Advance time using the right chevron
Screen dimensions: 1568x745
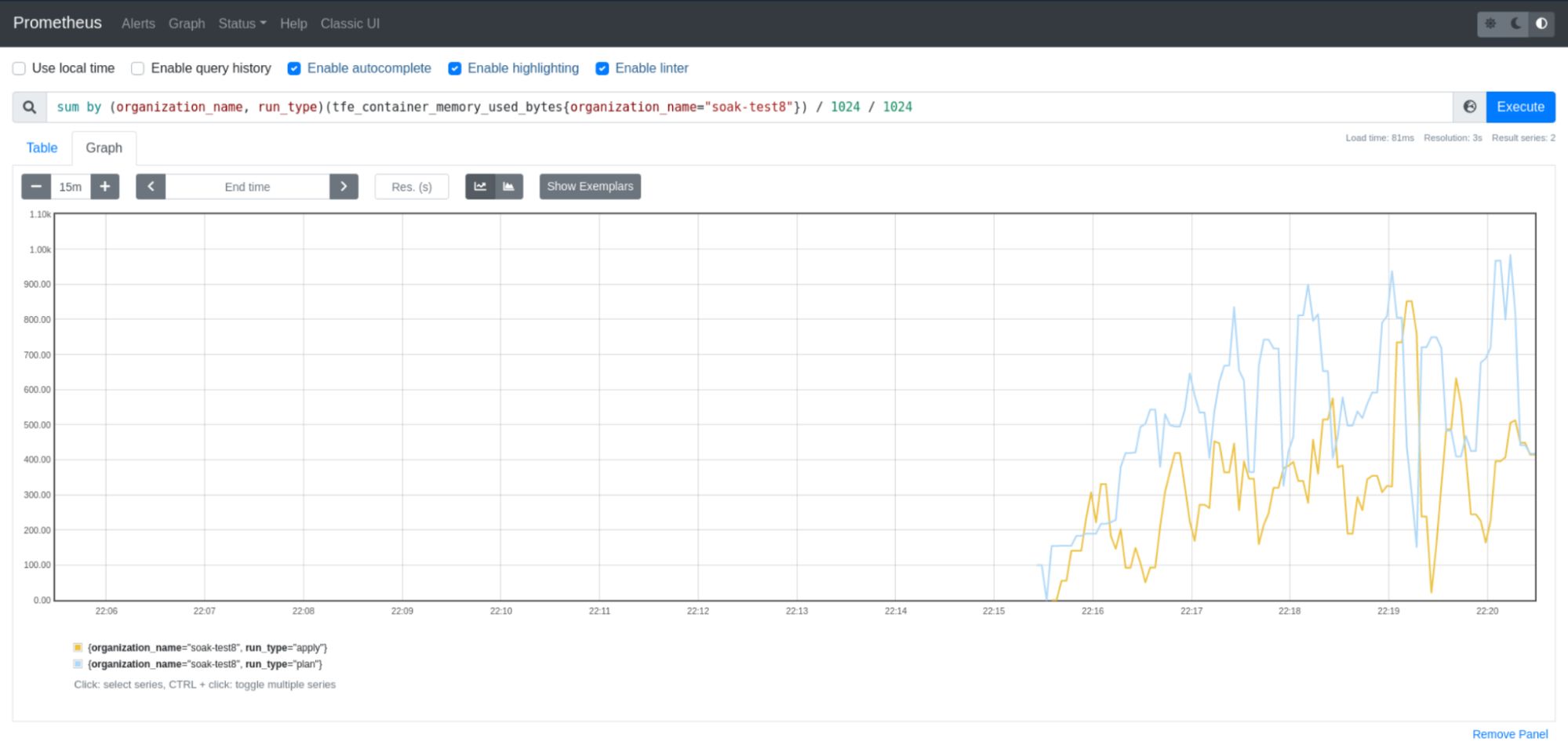click(344, 186)
